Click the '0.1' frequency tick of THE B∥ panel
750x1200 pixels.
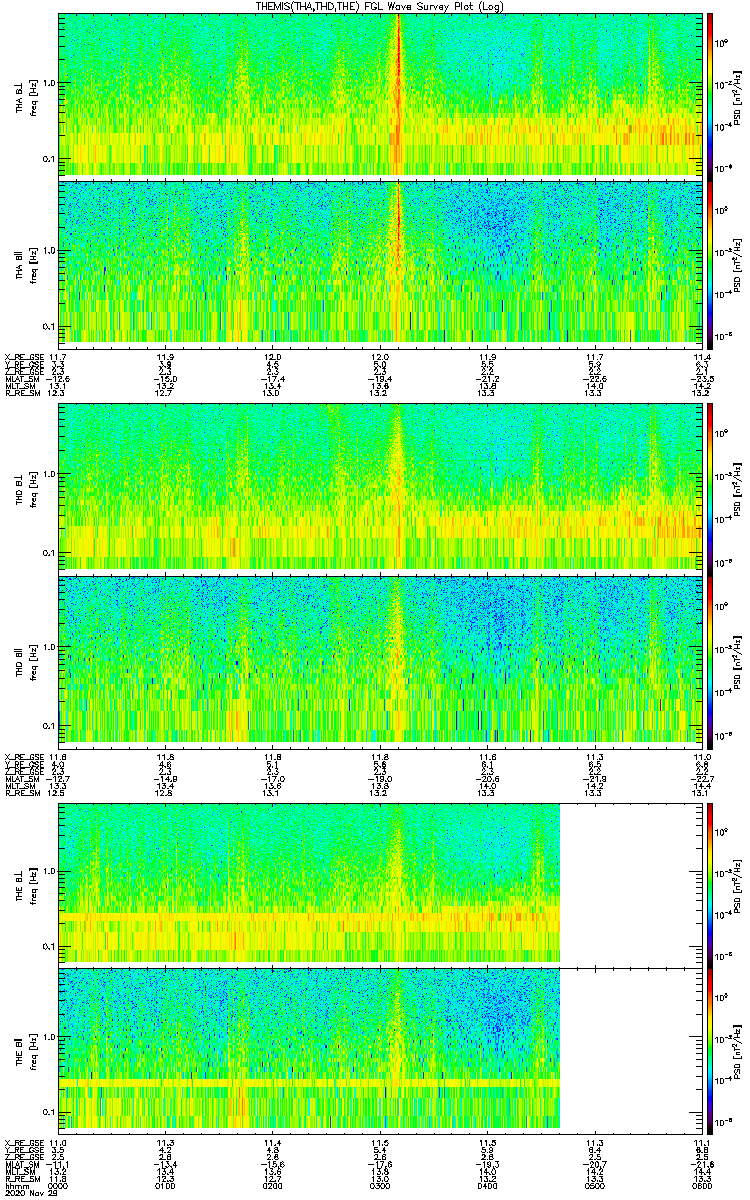pyautogui.click(x=48, y=1112)
